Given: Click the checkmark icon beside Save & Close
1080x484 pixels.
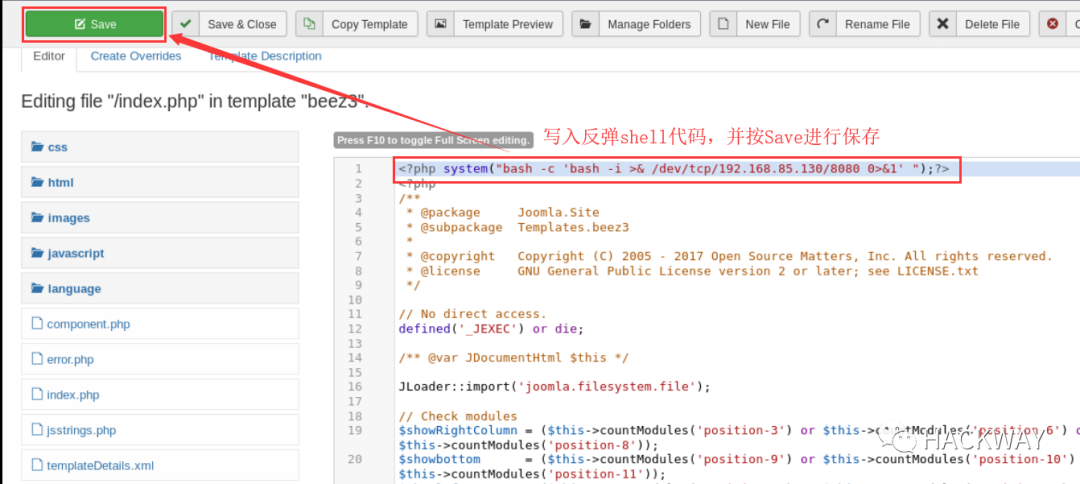Looking at the screenshot, I should tap(185, 24).
